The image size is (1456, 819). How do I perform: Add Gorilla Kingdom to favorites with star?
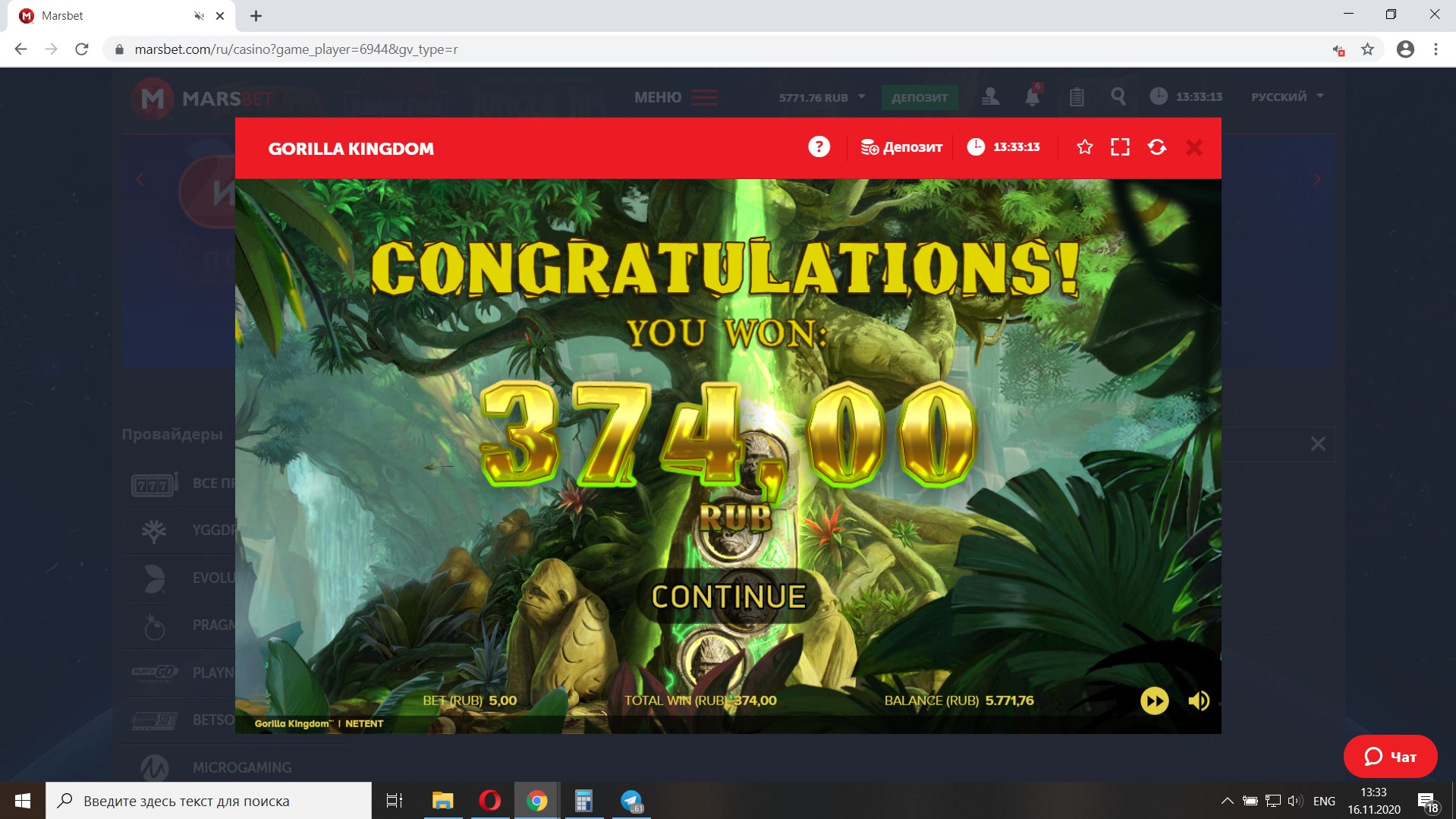(1085, 147)
